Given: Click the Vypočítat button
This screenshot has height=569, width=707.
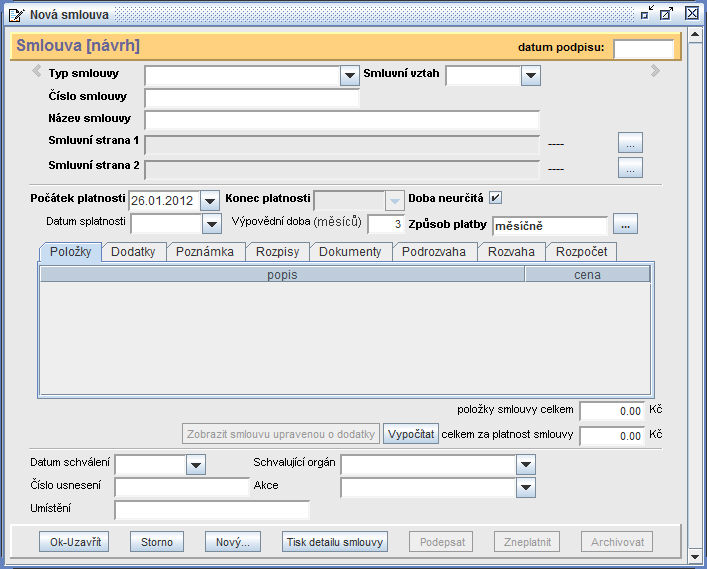Looking at the screenshot, I should (411, 434).
